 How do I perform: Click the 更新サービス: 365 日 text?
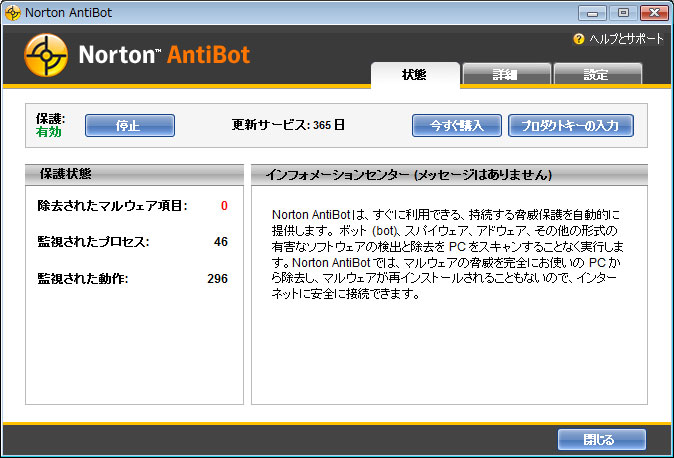[288, 125]
